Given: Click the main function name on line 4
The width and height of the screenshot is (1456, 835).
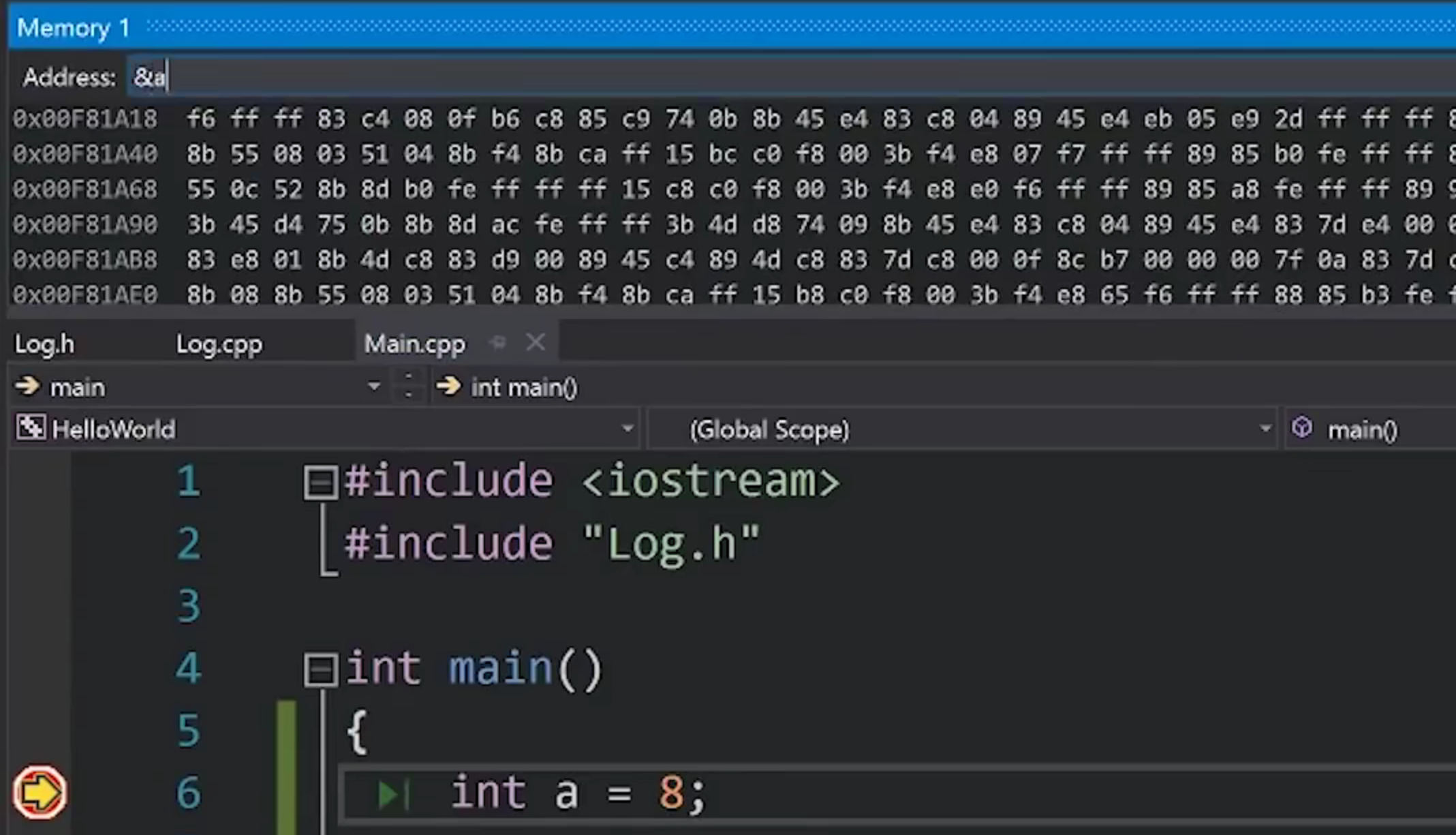Looking at the screenshot, I should (x=500, y=668).
